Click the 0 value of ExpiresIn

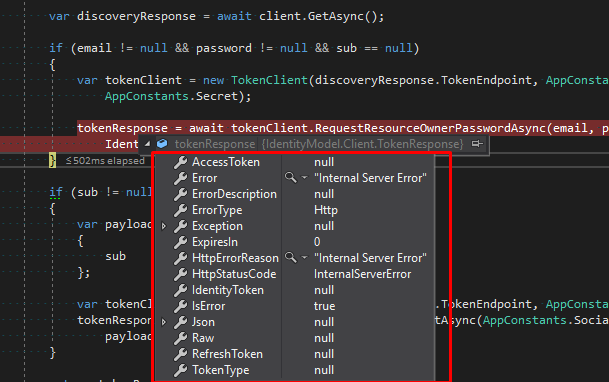(x=317, y=242)
